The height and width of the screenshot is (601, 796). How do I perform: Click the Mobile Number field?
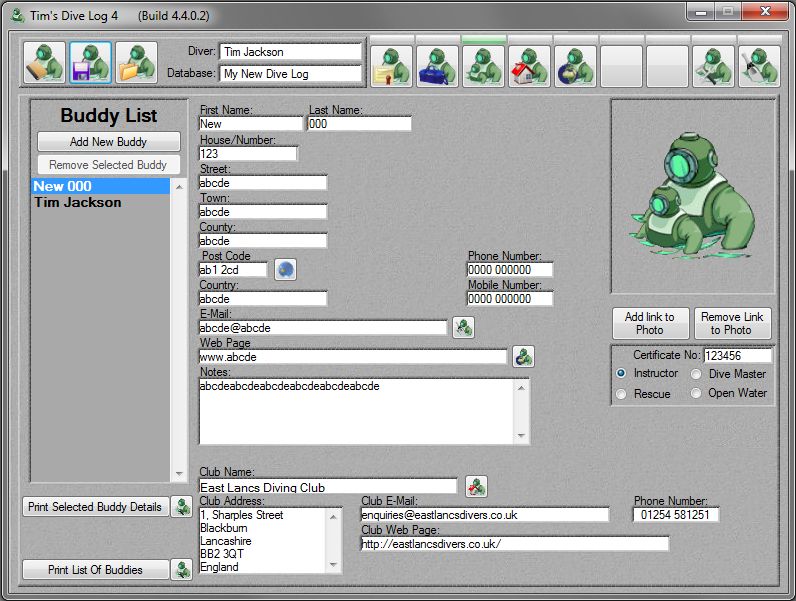tap(510, 298)
